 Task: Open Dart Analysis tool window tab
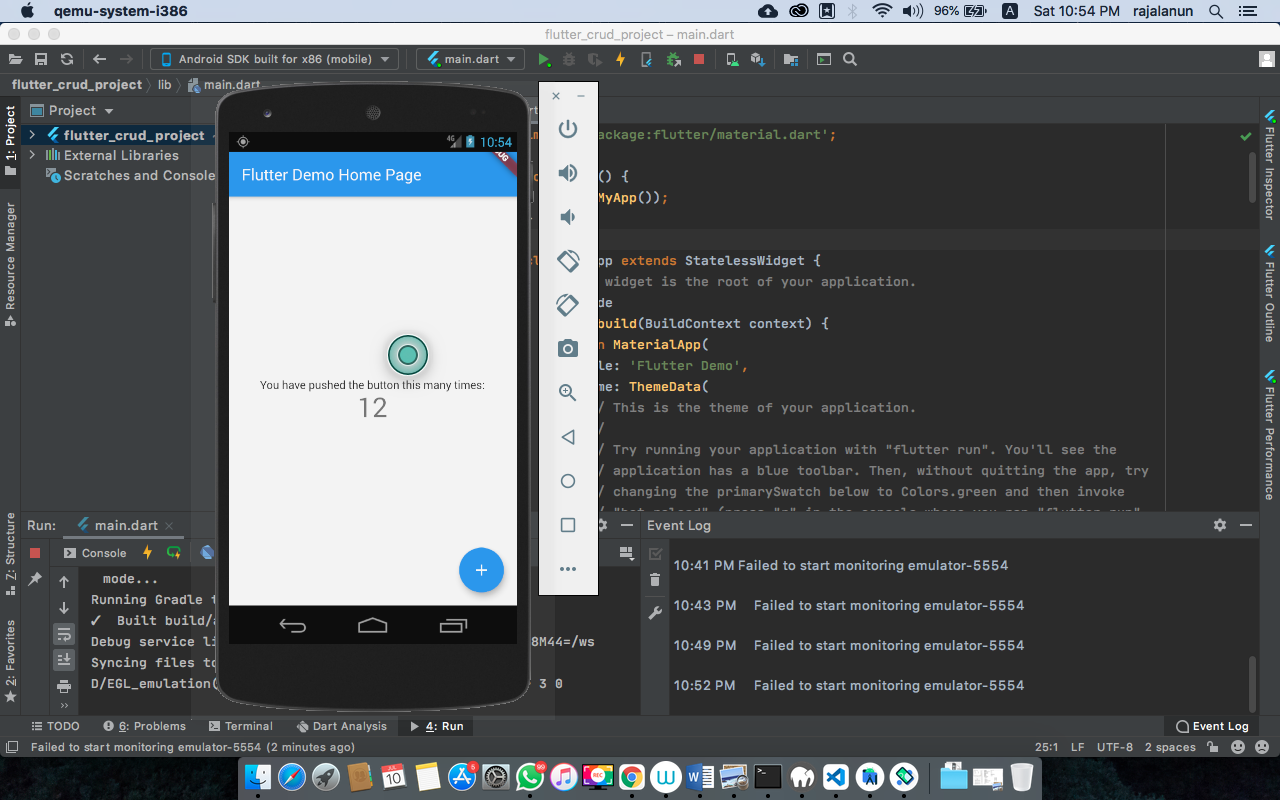click(341, 726)
